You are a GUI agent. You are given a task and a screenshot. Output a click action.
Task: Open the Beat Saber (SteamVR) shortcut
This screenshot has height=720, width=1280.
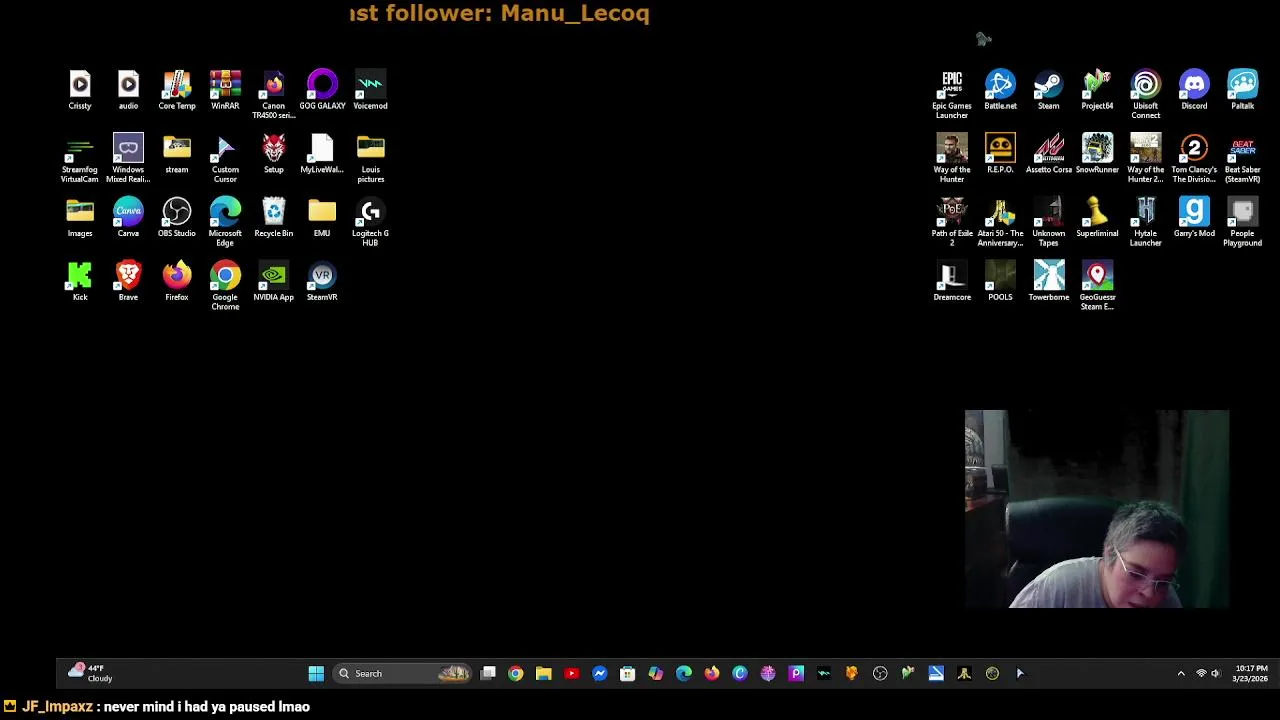(x=1243, y=158)
